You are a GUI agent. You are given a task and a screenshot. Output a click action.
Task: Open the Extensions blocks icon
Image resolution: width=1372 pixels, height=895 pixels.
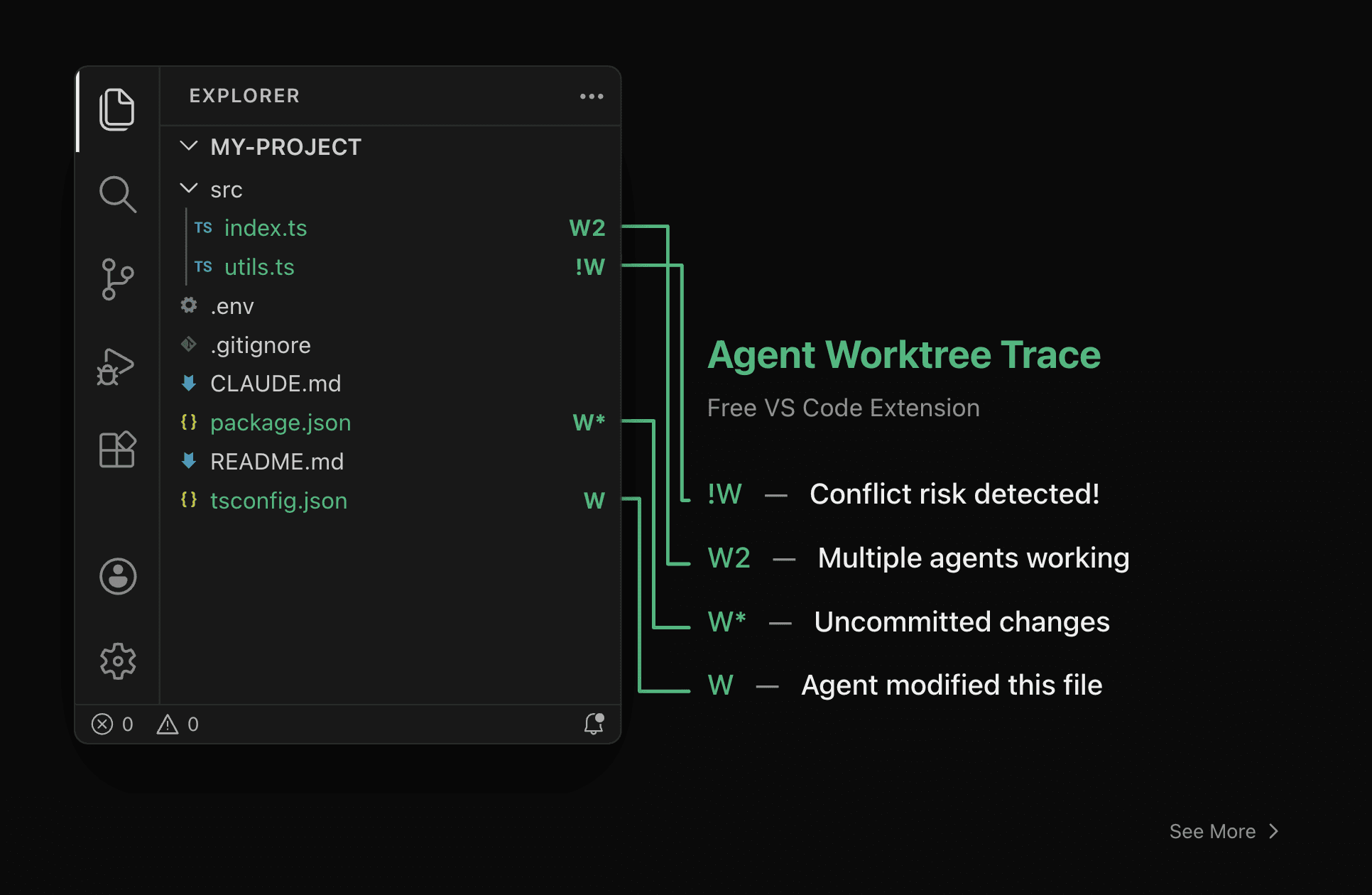pos(117,449)
